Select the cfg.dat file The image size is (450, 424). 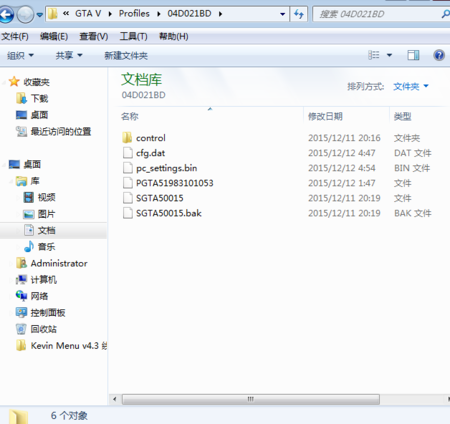[x=150, y=153]
